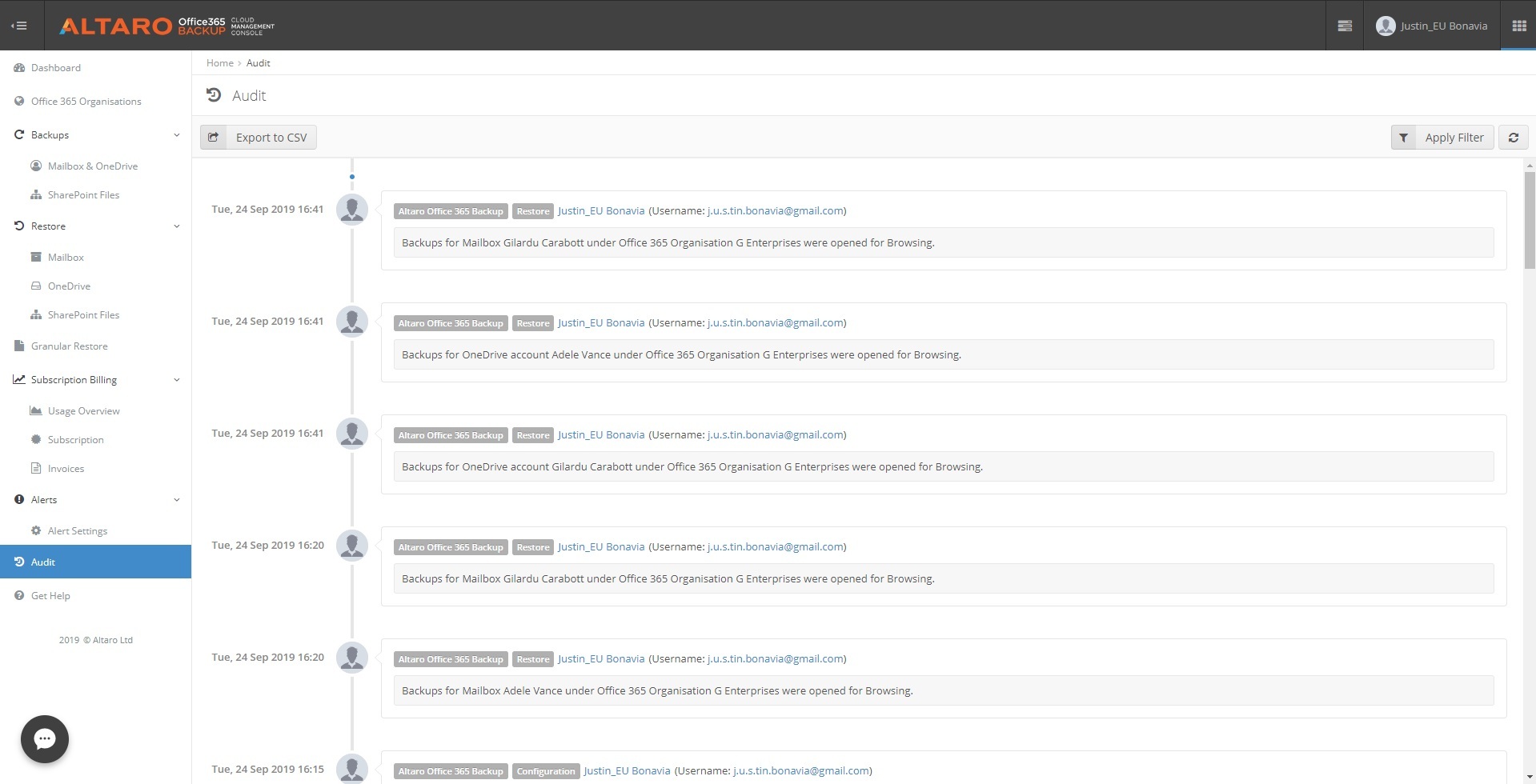The image size is (1536, 784).
Task: Collapse the Backups section chevron
Action: point(177,135)
